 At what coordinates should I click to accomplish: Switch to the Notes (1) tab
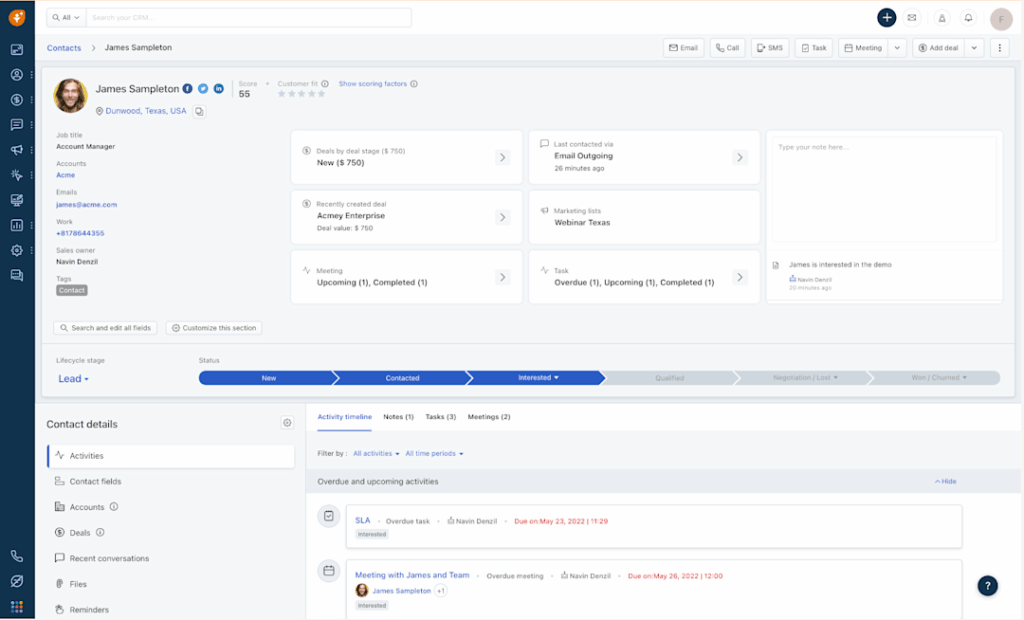(398, 417)
